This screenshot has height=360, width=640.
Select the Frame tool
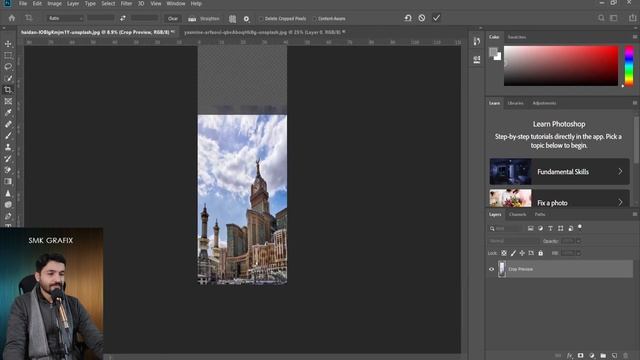8,101
